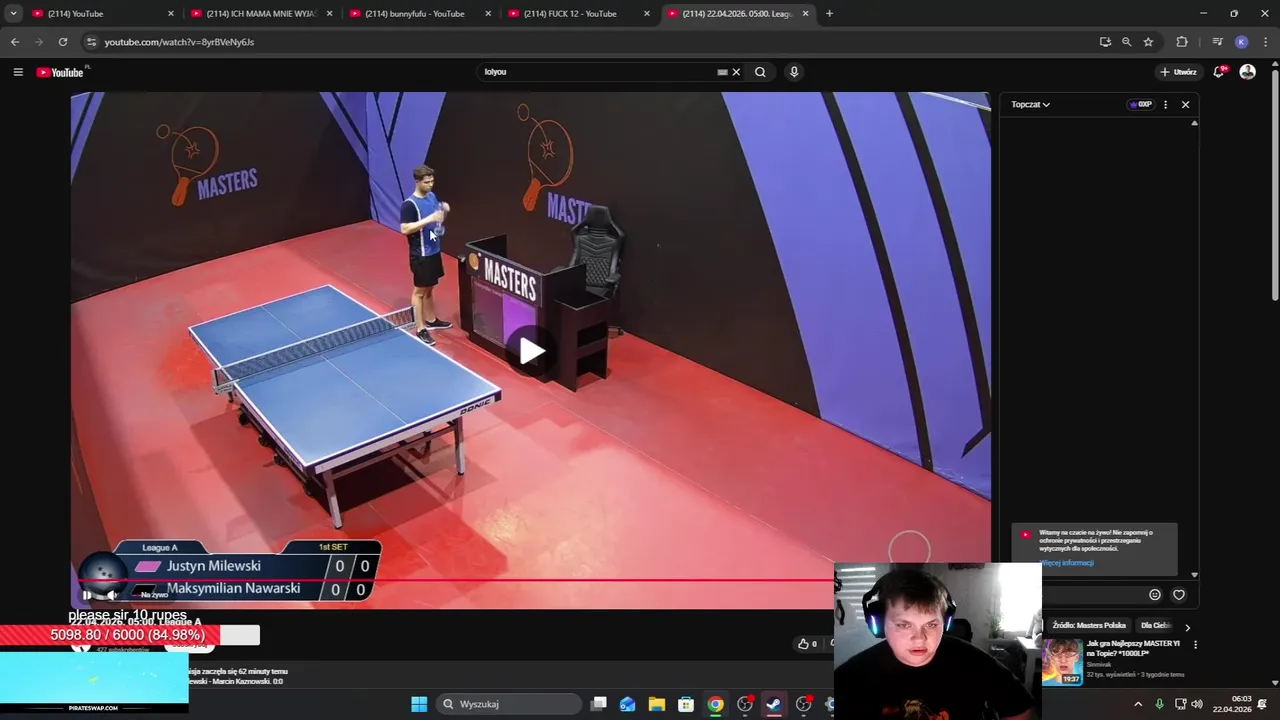The image size is (1280, 720).
Task: Click the Utwórz create button
Action: click(x=1178, y=72)
